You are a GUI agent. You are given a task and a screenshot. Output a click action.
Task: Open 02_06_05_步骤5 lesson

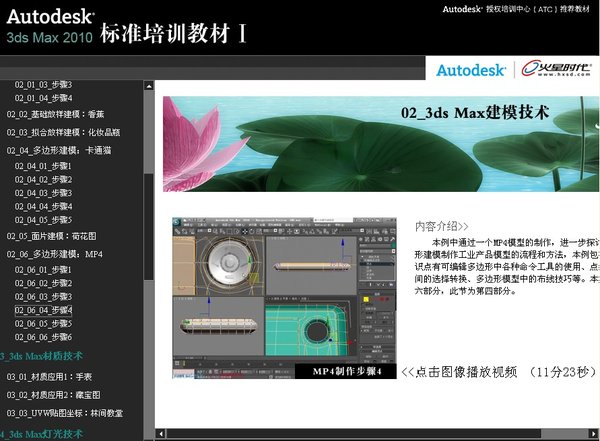[x=43, y=323]
